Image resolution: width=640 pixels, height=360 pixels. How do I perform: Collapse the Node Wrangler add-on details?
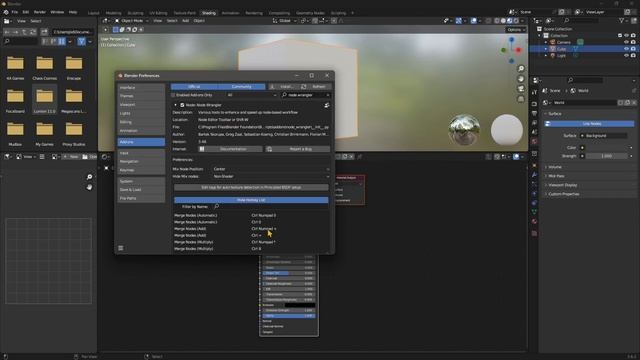point(176,105)
